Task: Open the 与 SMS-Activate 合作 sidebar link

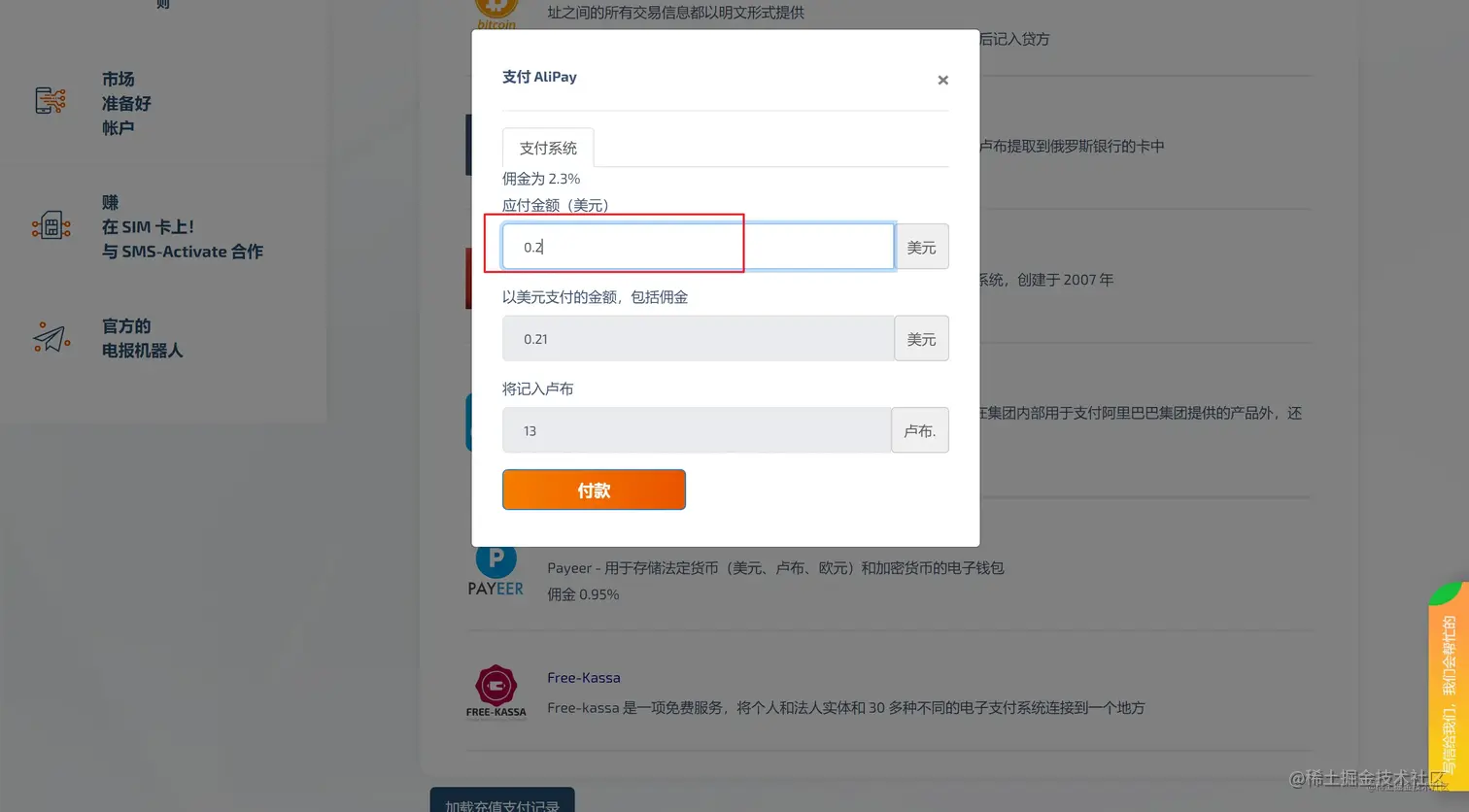Action: pyautogui.click(x=182, y=251)
